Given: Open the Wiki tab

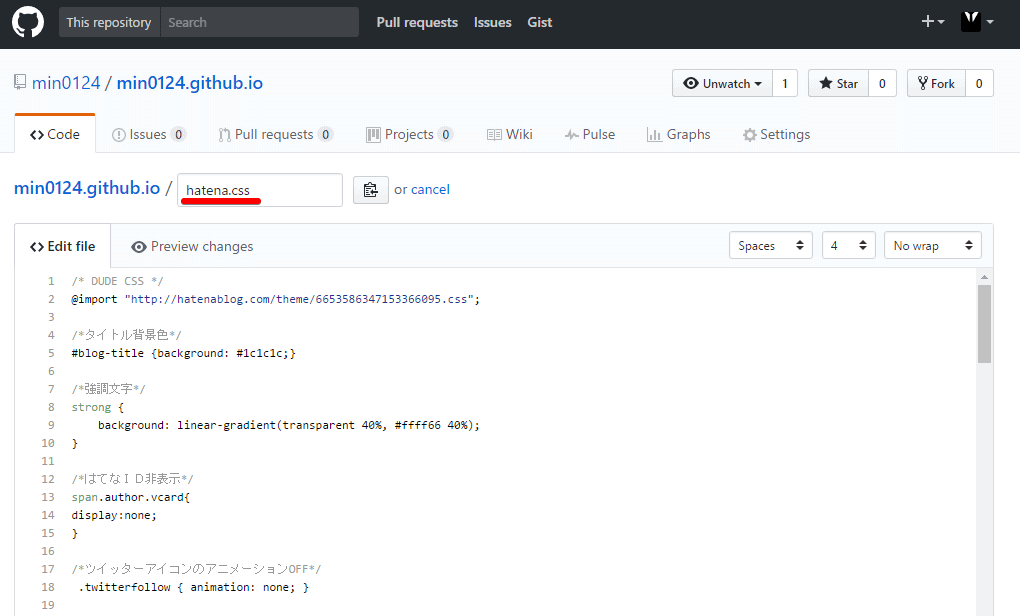Looking at the screenshot, I should 510,134.
